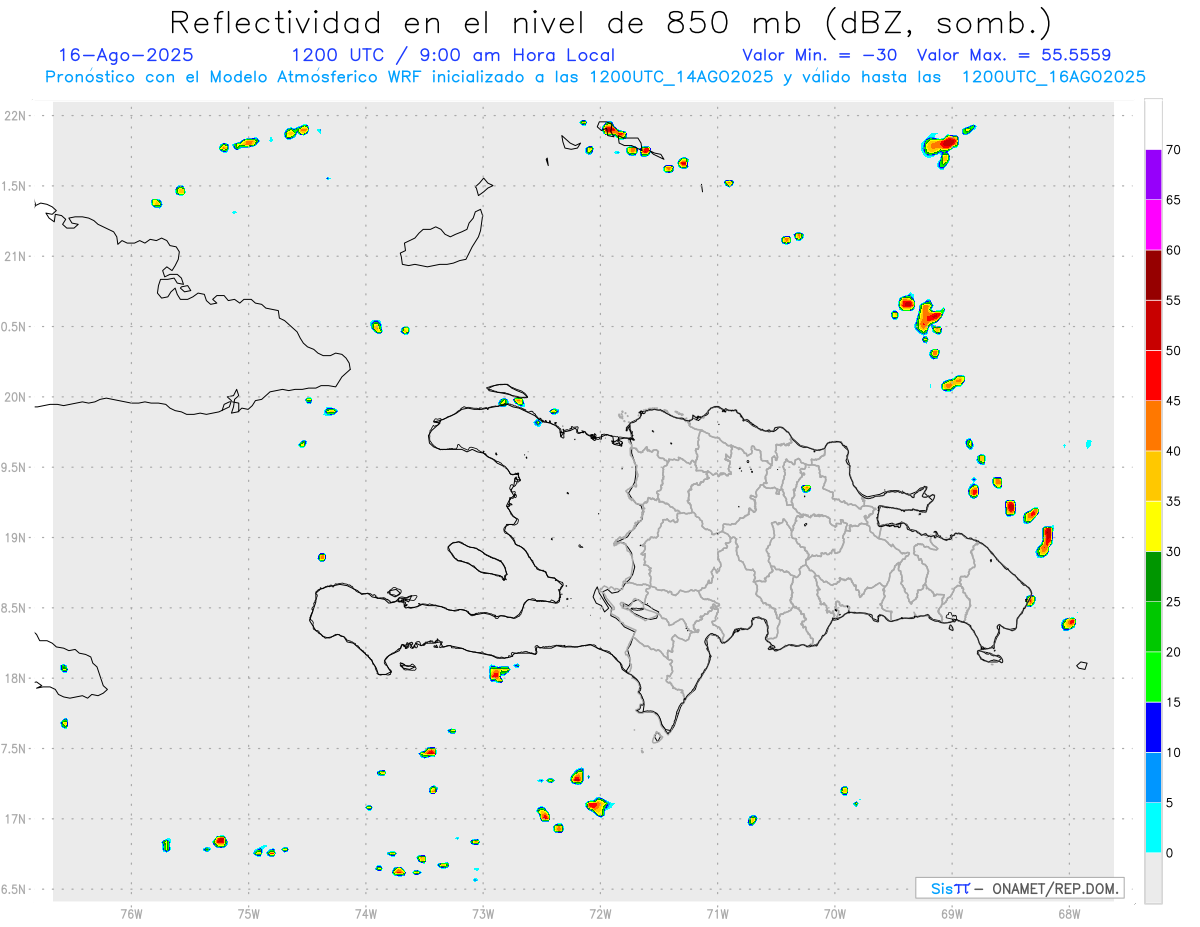The image size is (1200, 927).
Task: Click the purple 65–70 dBZ colorbar segment
Action: [x=1153, y=175]
